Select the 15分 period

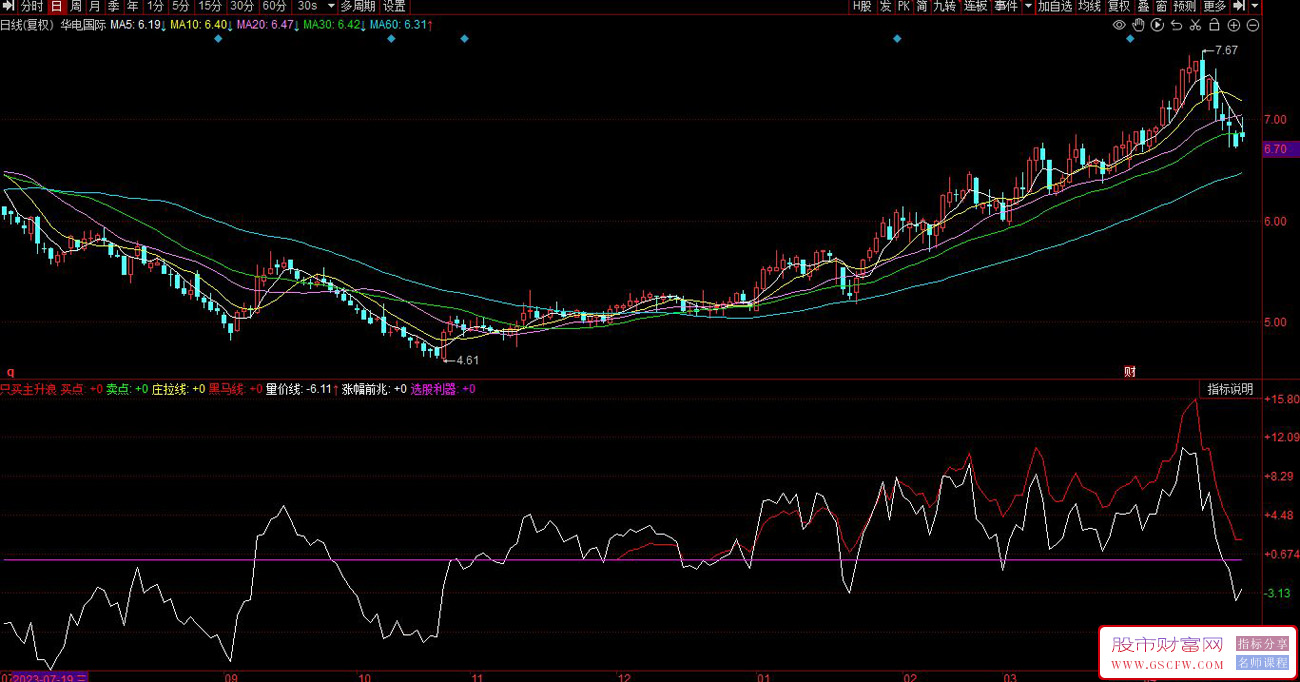[210, 6]
